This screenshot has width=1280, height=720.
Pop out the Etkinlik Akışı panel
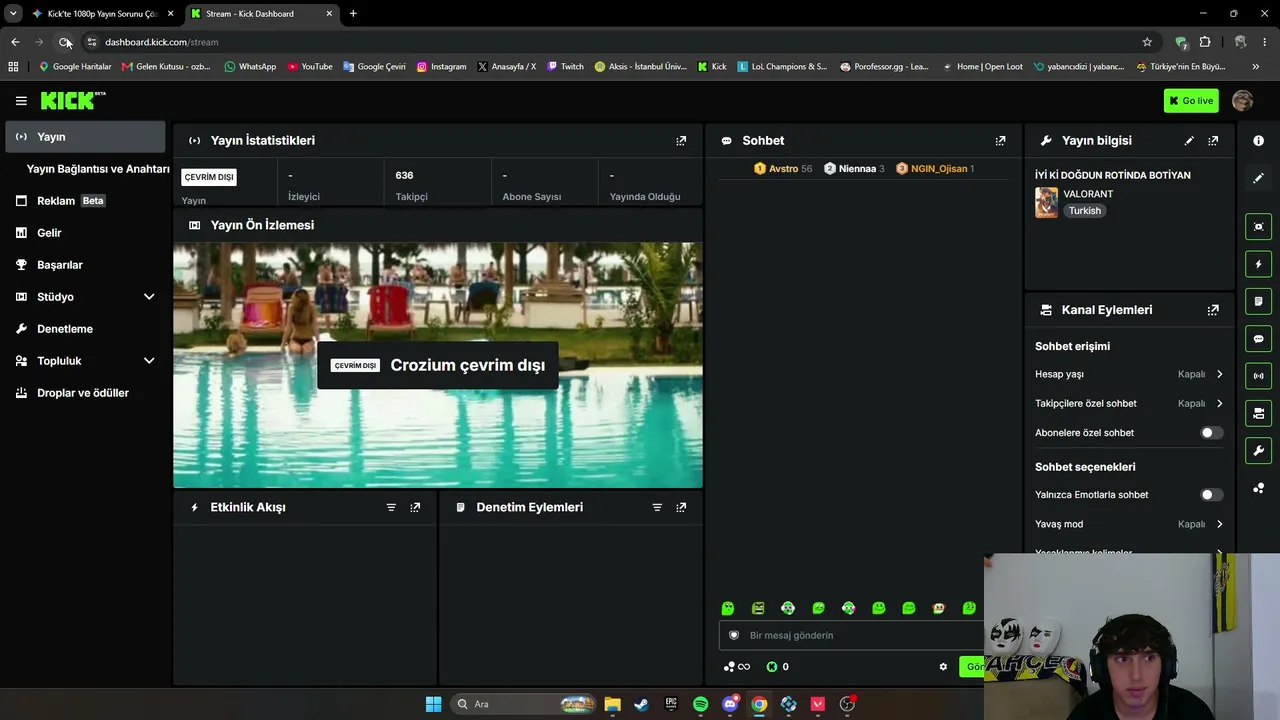pos(415,507)
